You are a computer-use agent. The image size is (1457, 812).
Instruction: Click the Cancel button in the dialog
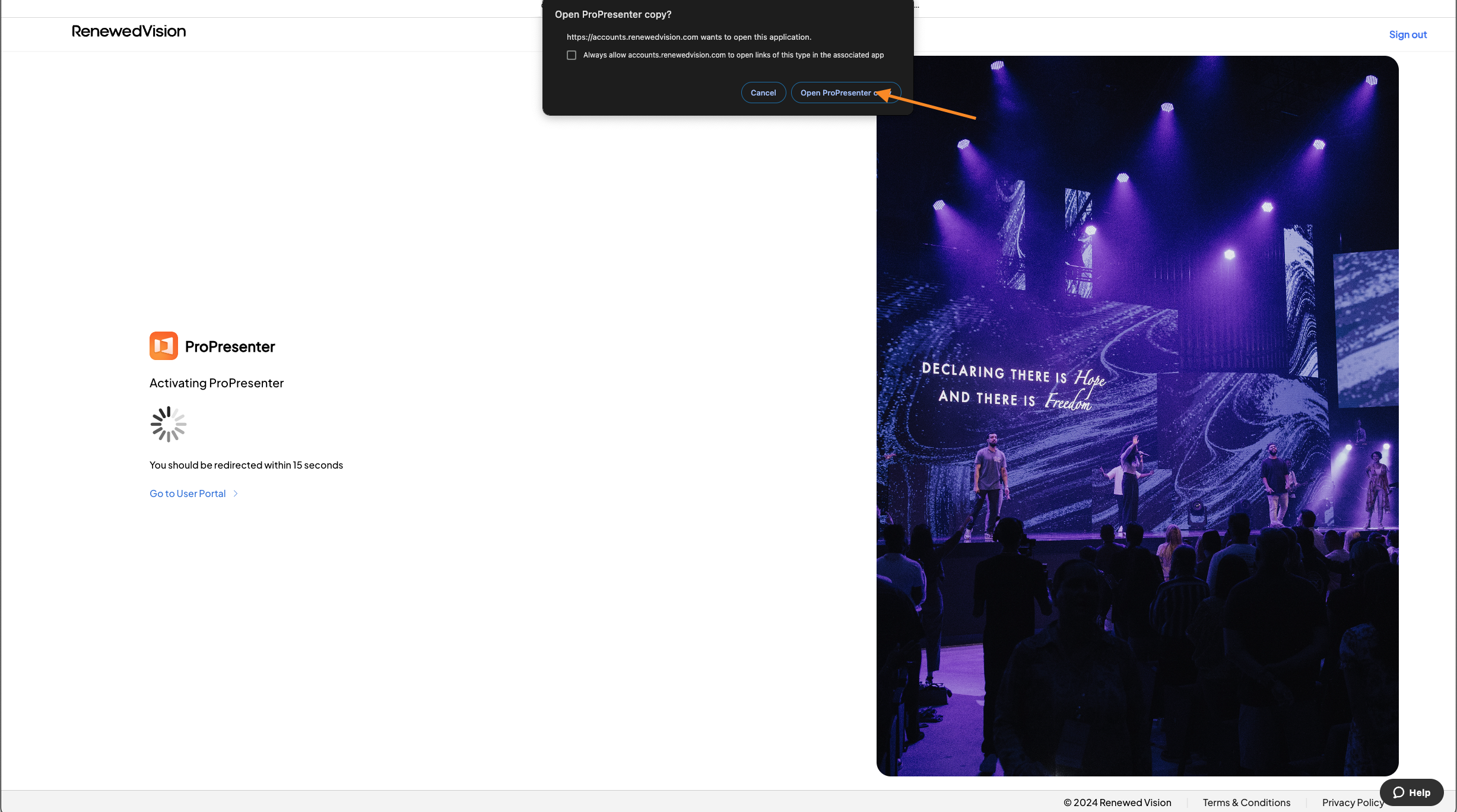click(763, 93)
